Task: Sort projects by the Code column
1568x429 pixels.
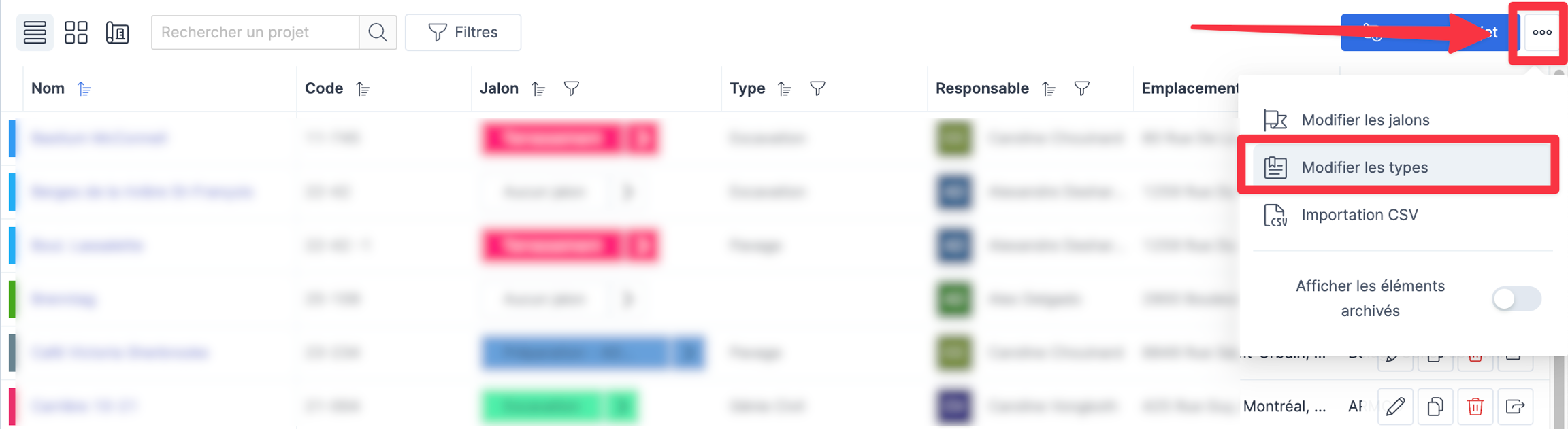Action: (363, 89)
